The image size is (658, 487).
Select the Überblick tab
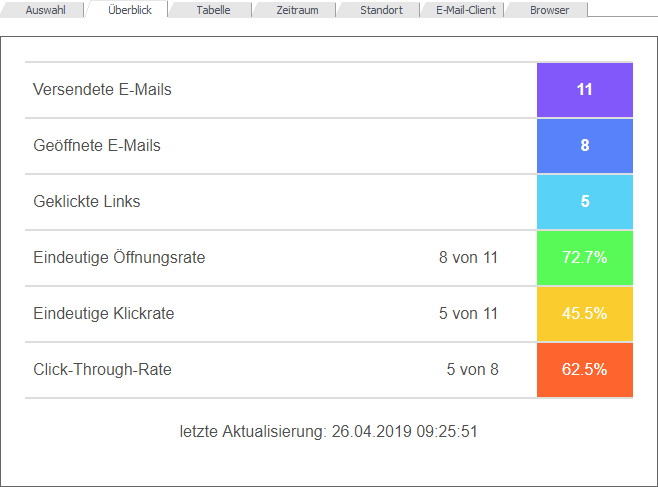pos(130,10)
